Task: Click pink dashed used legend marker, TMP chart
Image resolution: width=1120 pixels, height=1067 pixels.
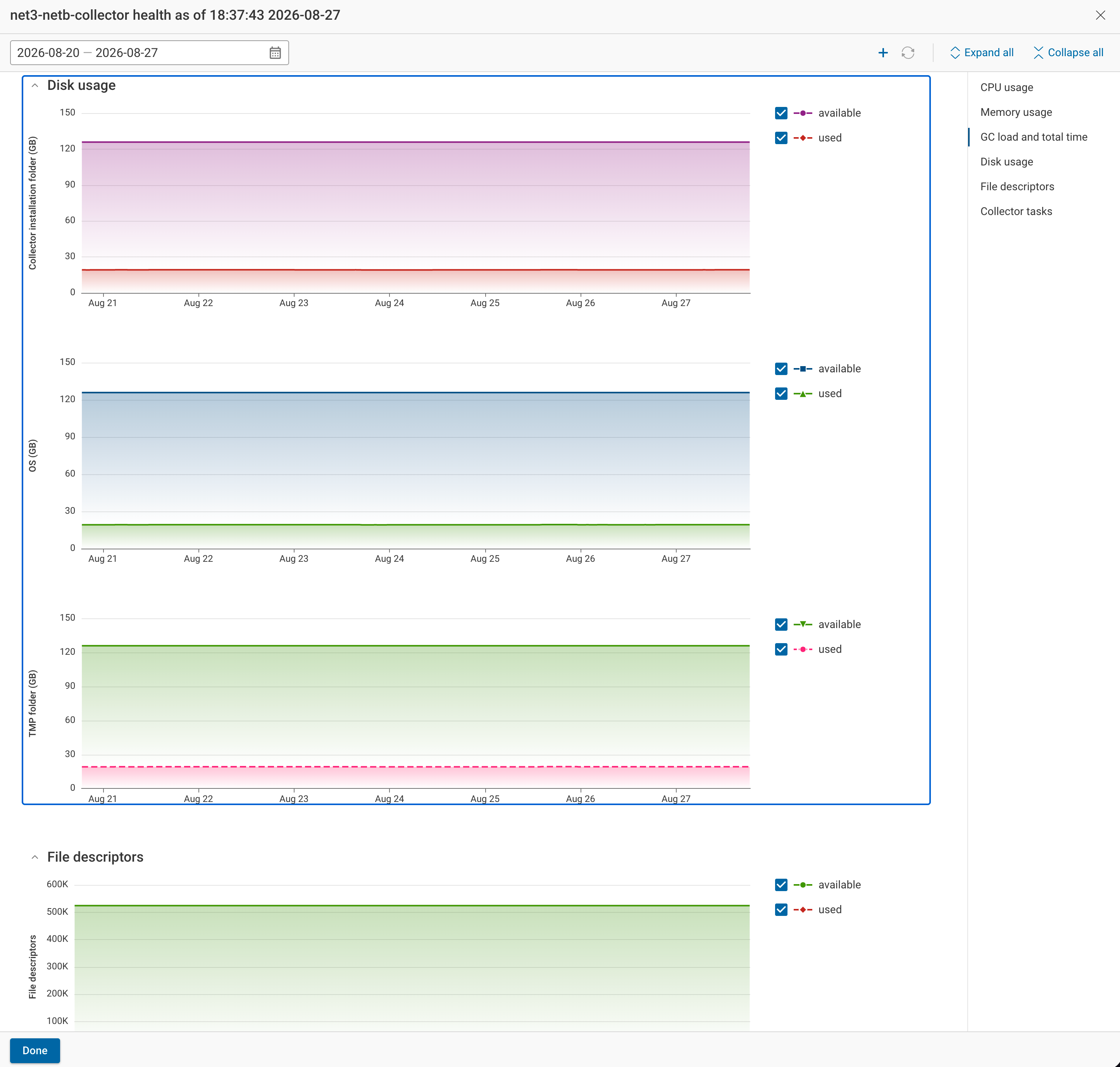Action: pos(803,649)
